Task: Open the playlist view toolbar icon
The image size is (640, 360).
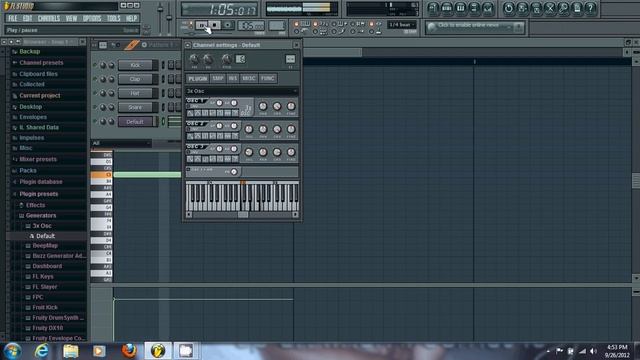Action: pyautogui.click(x=433, y=8)
